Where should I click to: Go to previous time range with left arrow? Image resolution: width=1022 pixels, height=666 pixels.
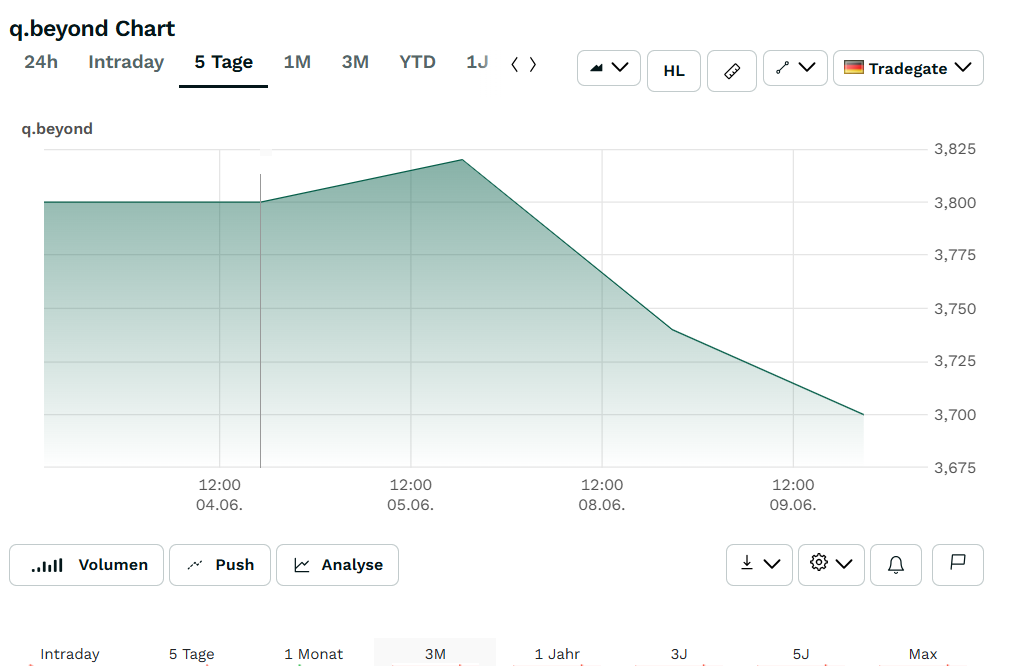515,65
